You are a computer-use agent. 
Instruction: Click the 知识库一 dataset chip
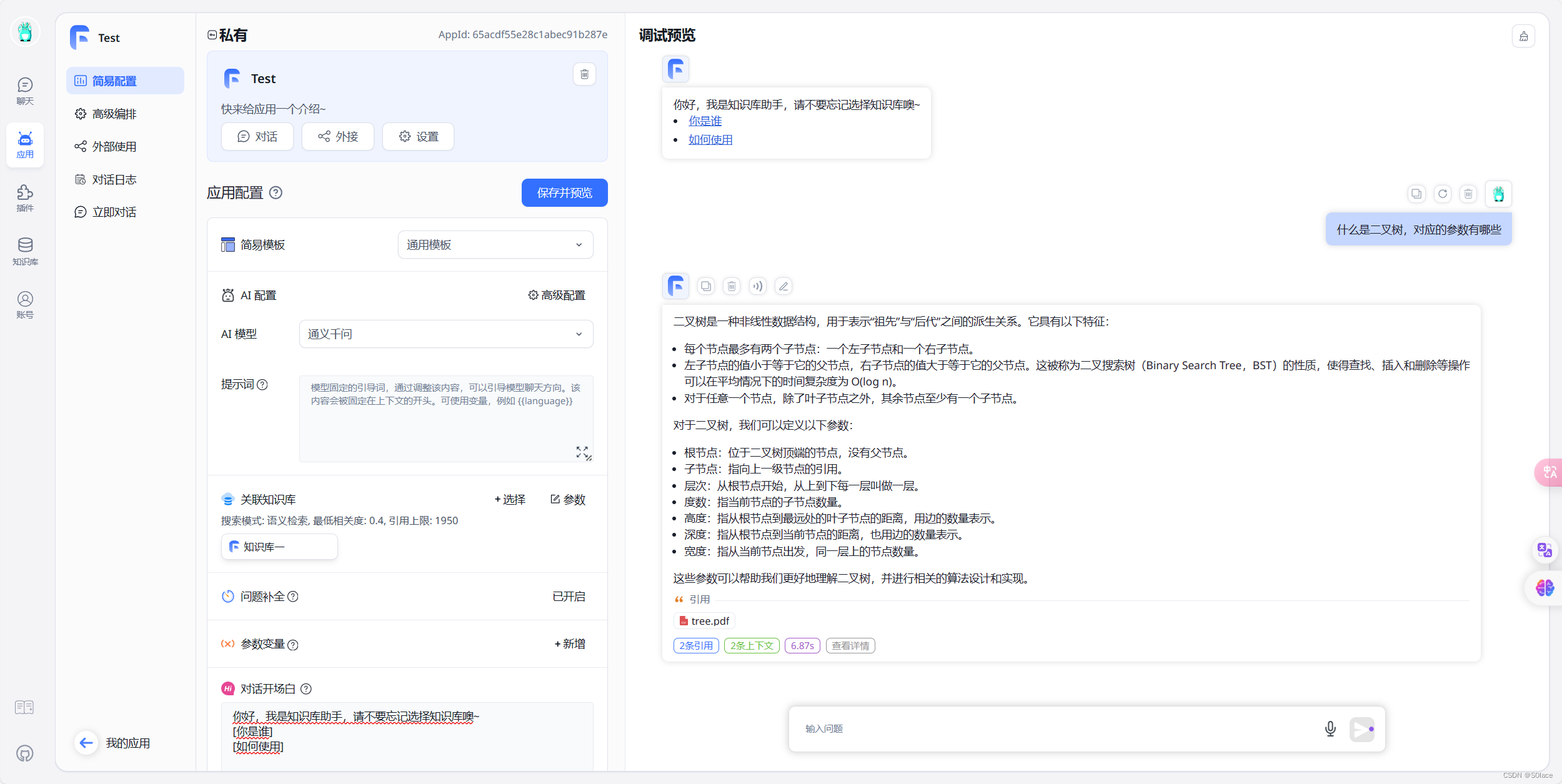coord(279,547)
